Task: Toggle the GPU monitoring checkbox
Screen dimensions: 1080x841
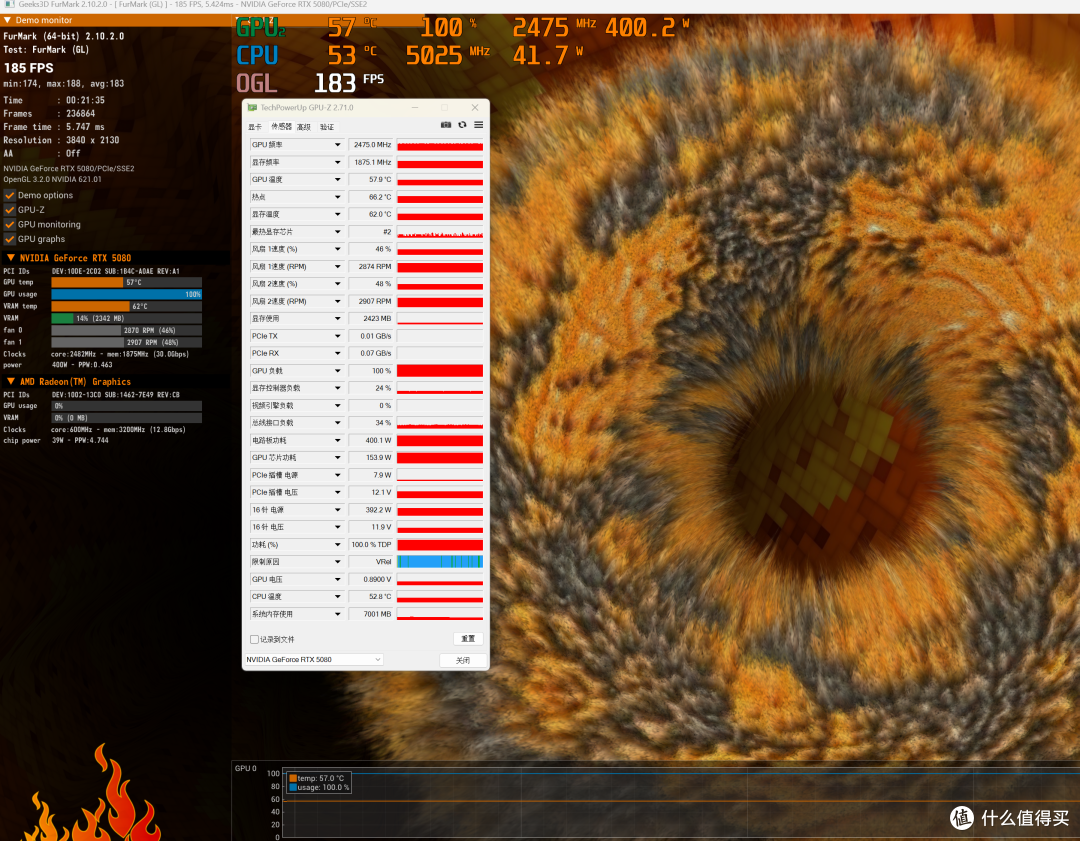Action: tap(10, 225)
